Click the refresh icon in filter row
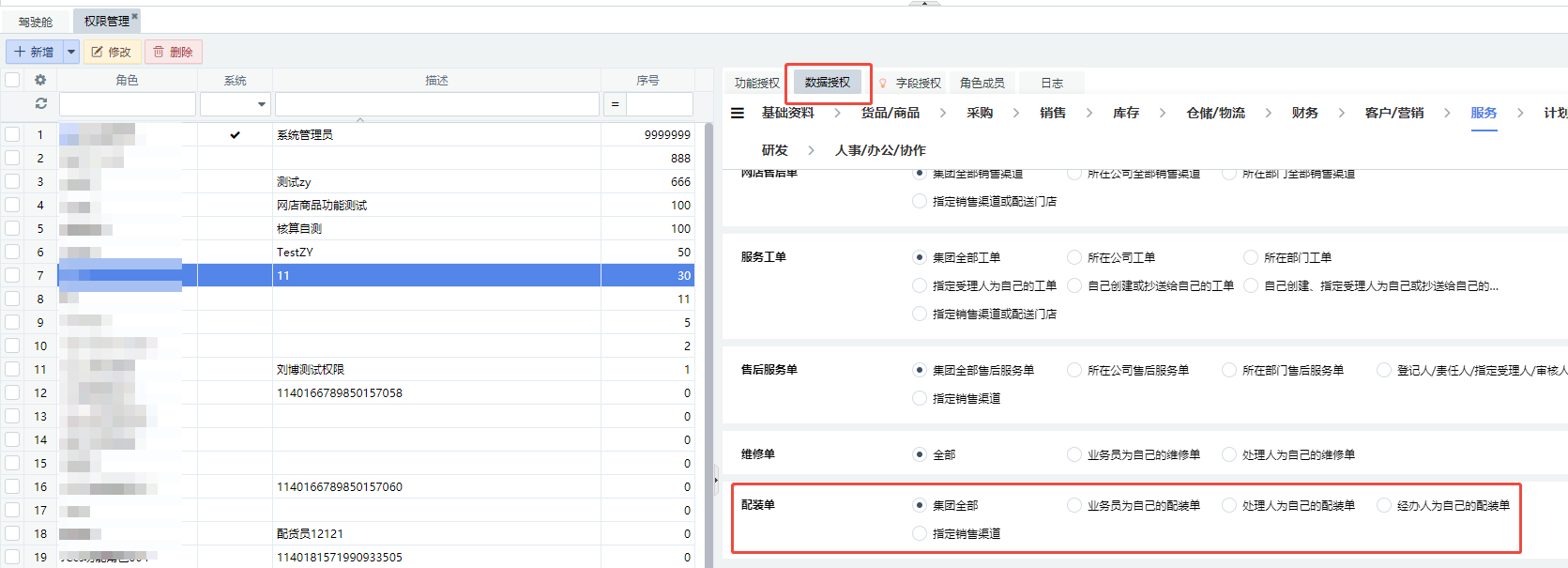Screen dimensions: 1568x568 click(x=40, y=104)
